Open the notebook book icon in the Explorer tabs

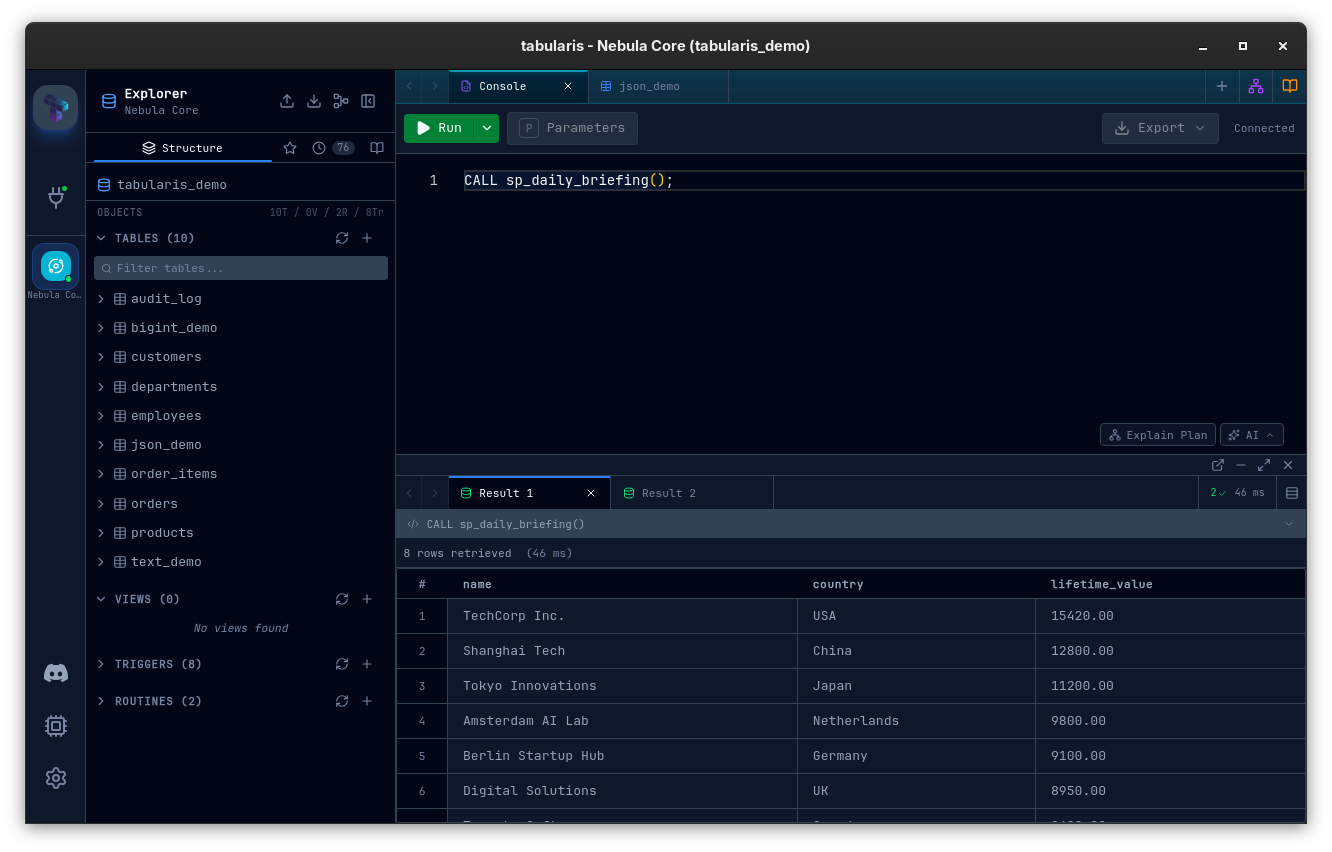(377, 148)
